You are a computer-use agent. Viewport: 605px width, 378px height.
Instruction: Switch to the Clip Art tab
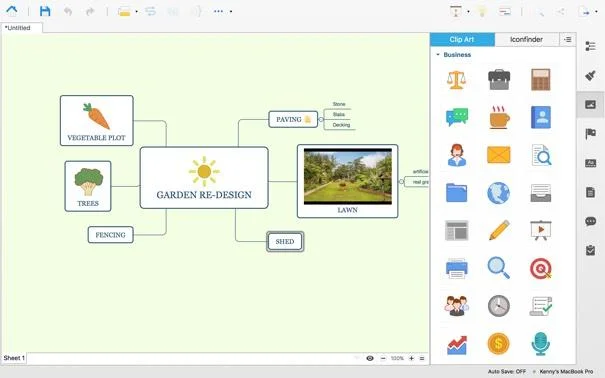tap(462, 39)
